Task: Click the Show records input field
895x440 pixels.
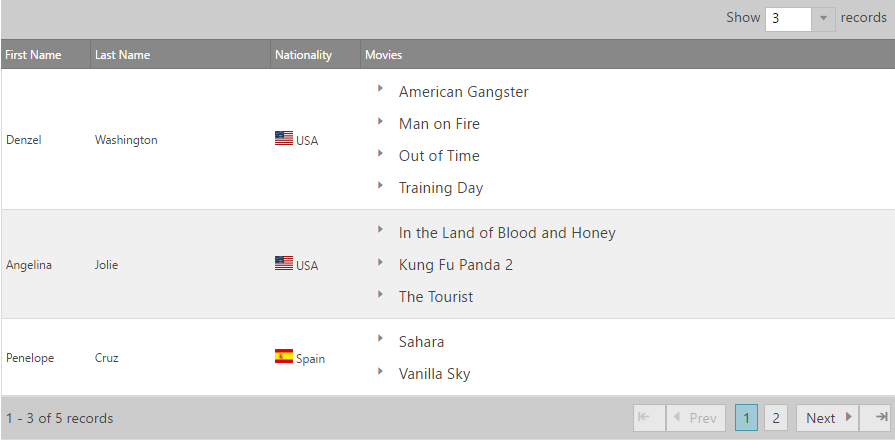Action: (x=788, y=18)
